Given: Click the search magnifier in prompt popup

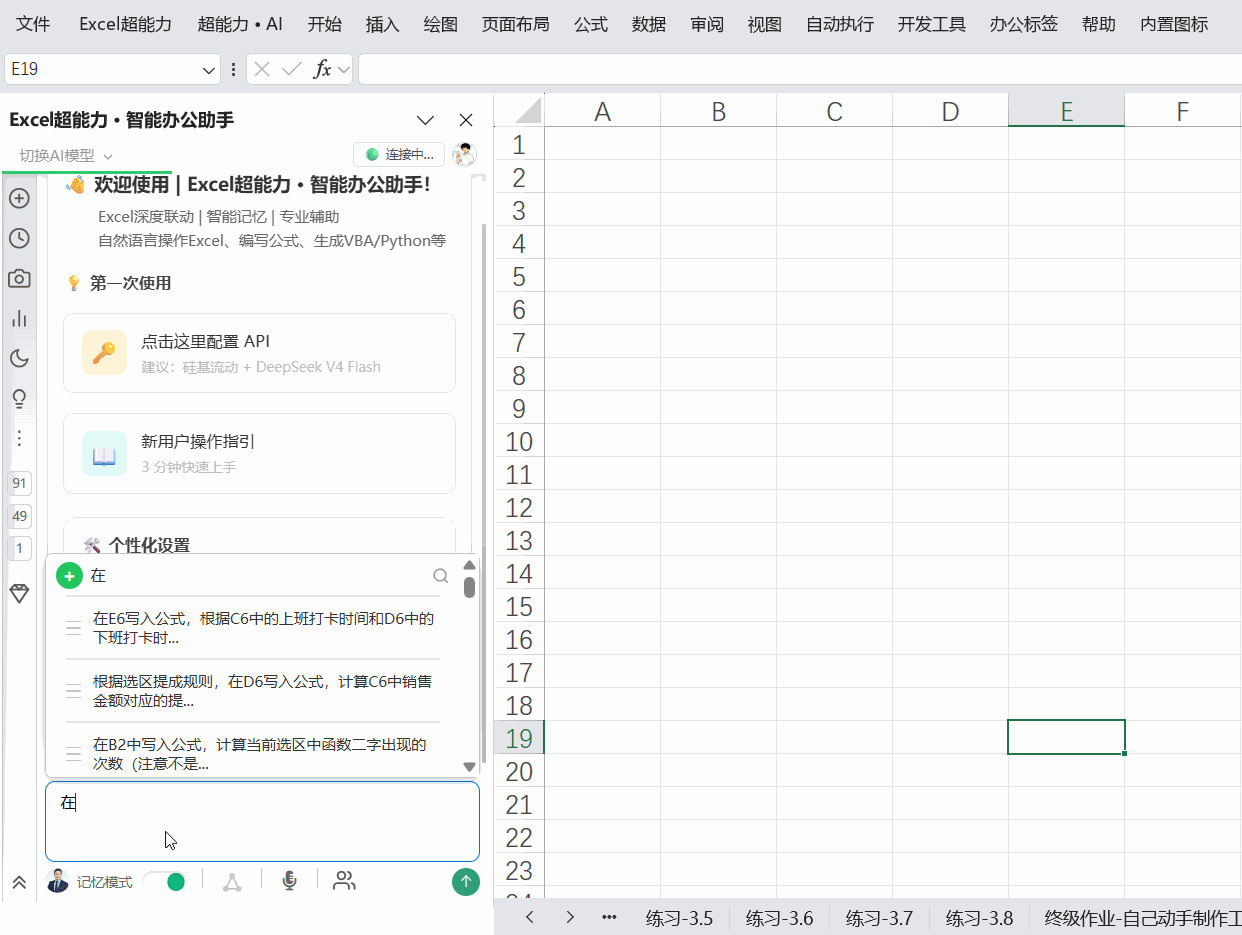Looking at the screenshot, I should click(x=440, y=576).
